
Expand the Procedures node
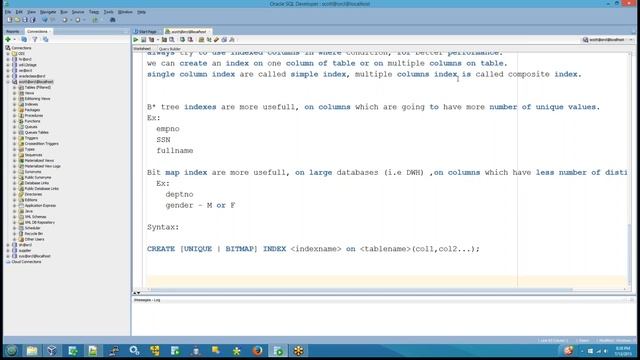[x=15, y=116]
